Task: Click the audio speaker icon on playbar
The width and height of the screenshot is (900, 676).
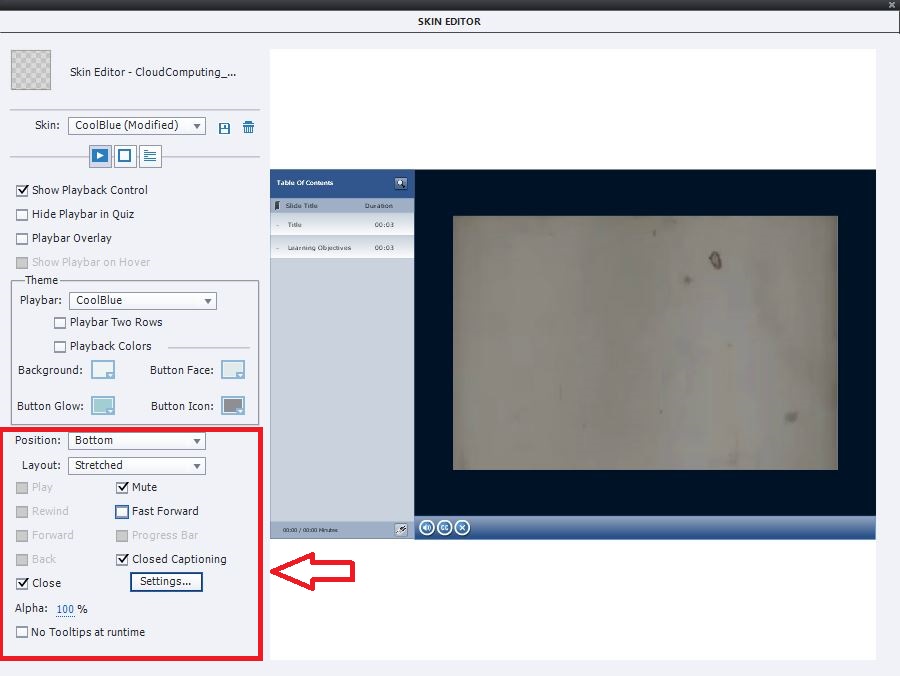Action: 427,527
